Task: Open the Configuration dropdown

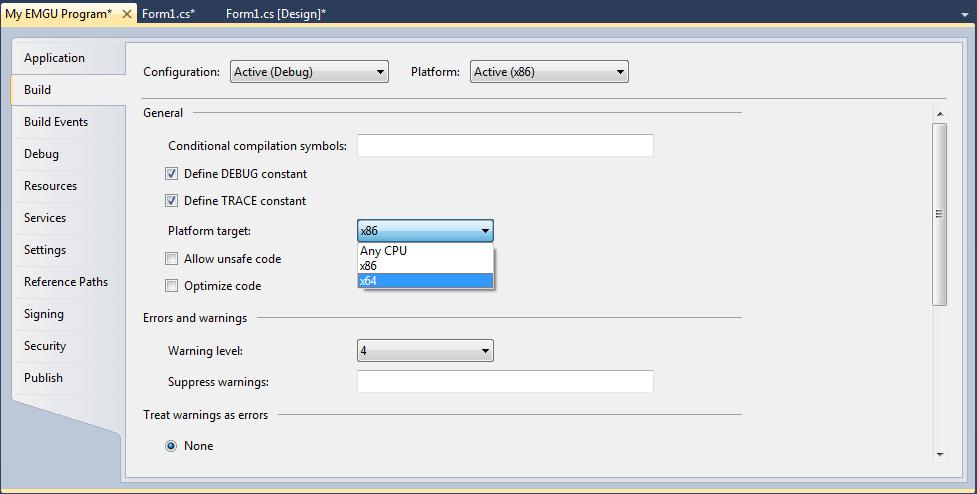Action: pos(309,72)
